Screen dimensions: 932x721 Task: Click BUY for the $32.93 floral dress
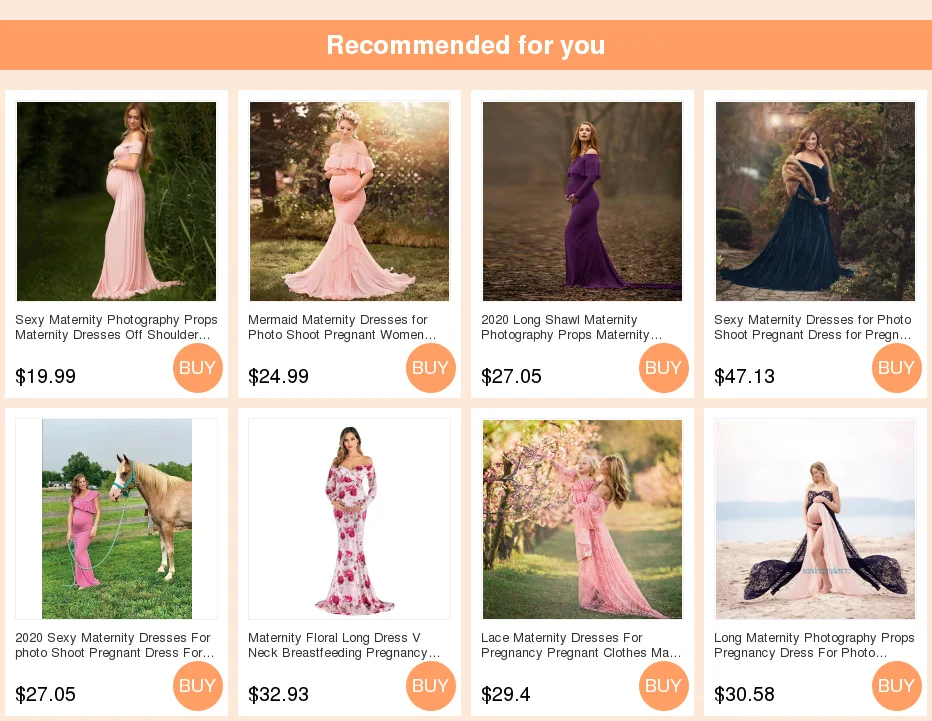(431, 685)
